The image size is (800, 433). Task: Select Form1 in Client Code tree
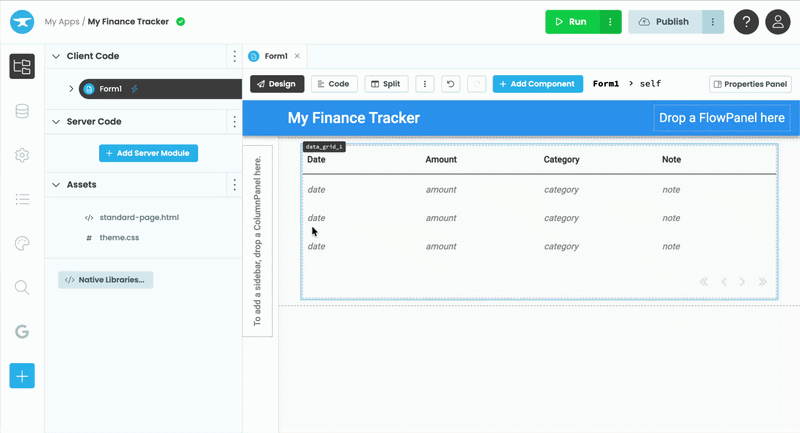point(160,89)
